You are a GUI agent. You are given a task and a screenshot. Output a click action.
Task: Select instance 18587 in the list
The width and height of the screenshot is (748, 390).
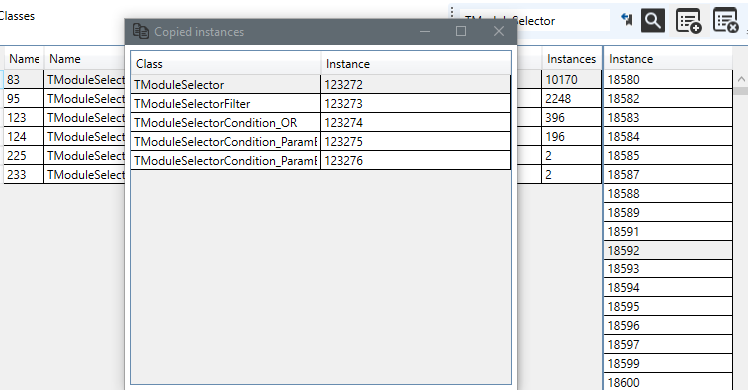point(668,175)
